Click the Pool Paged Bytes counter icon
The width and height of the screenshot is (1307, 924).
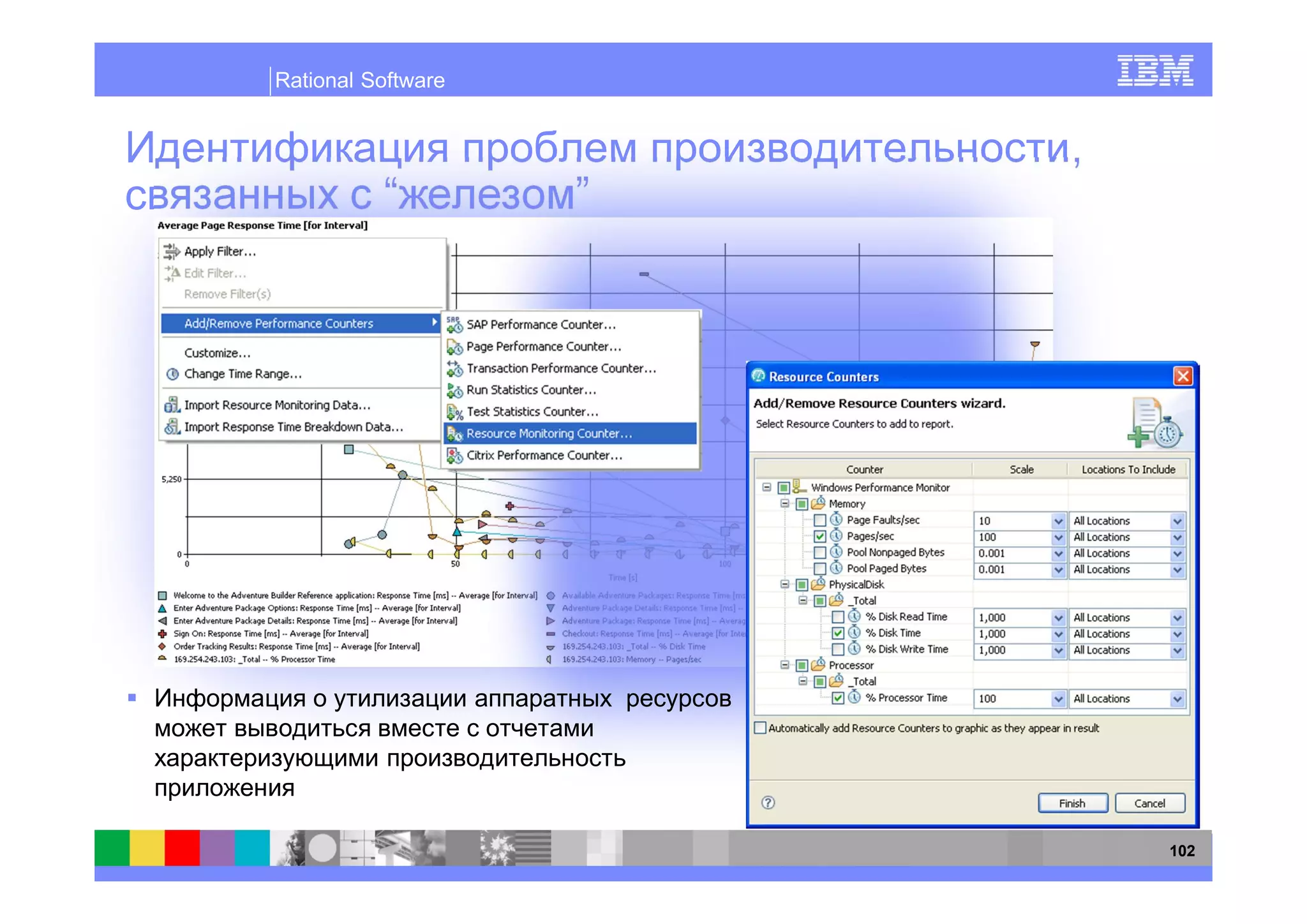836,568
